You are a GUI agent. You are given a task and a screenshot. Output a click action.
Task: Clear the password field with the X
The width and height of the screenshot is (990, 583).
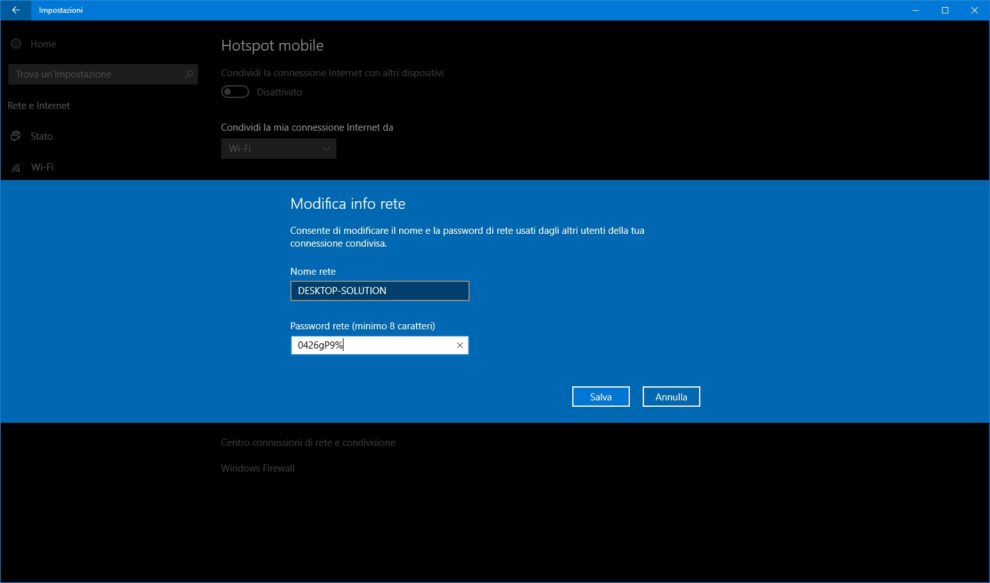460,345
